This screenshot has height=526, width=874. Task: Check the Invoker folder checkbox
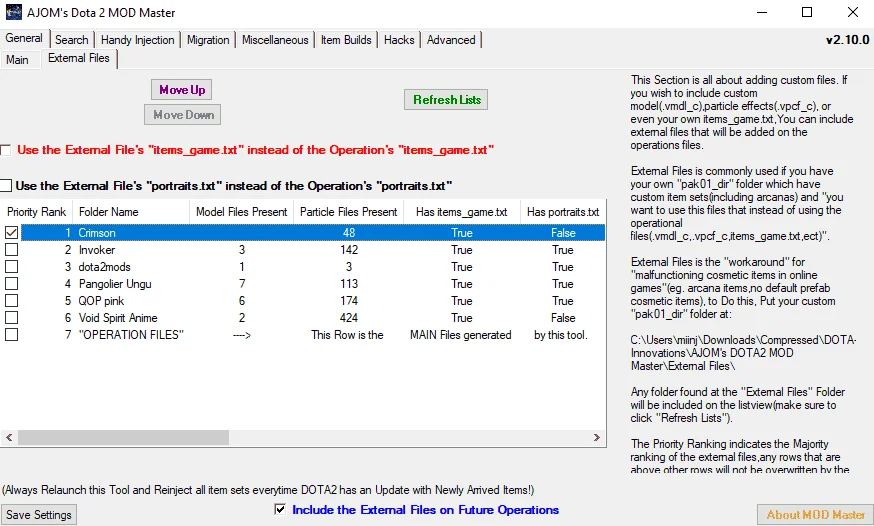point(11,250)
